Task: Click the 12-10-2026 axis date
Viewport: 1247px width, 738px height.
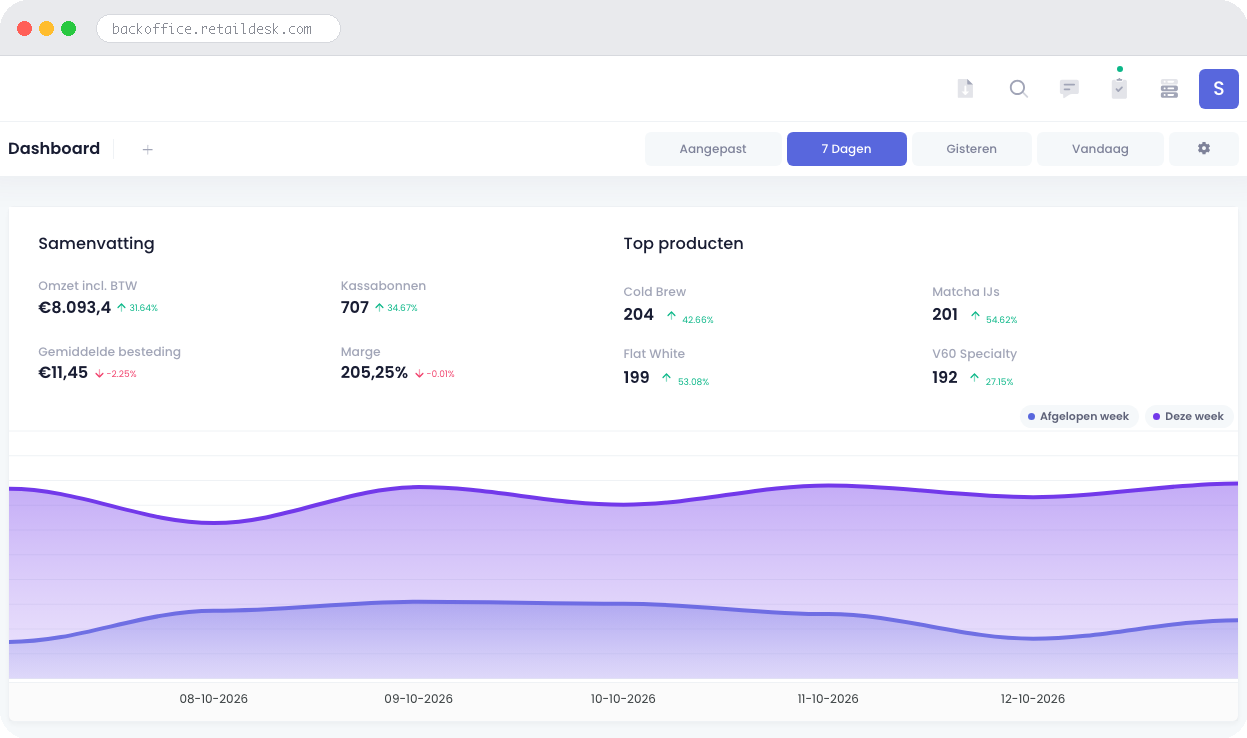Action: pos(1033,699)
